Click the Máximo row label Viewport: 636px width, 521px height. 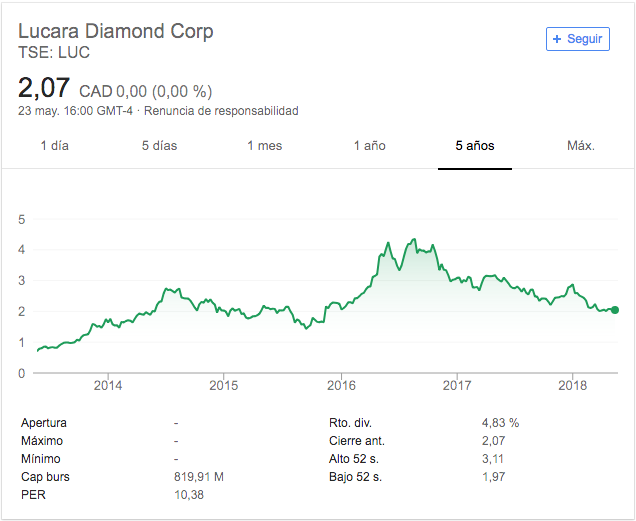(x=42, y=441)
